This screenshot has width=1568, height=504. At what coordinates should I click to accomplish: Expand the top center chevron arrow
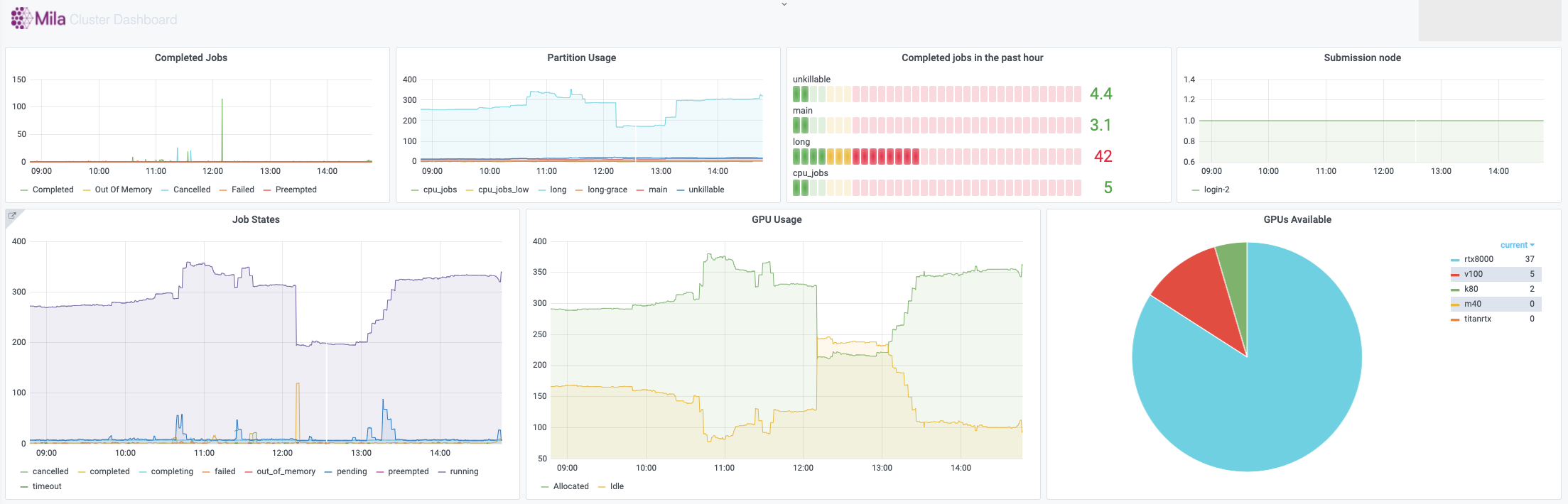pos(784,4)
